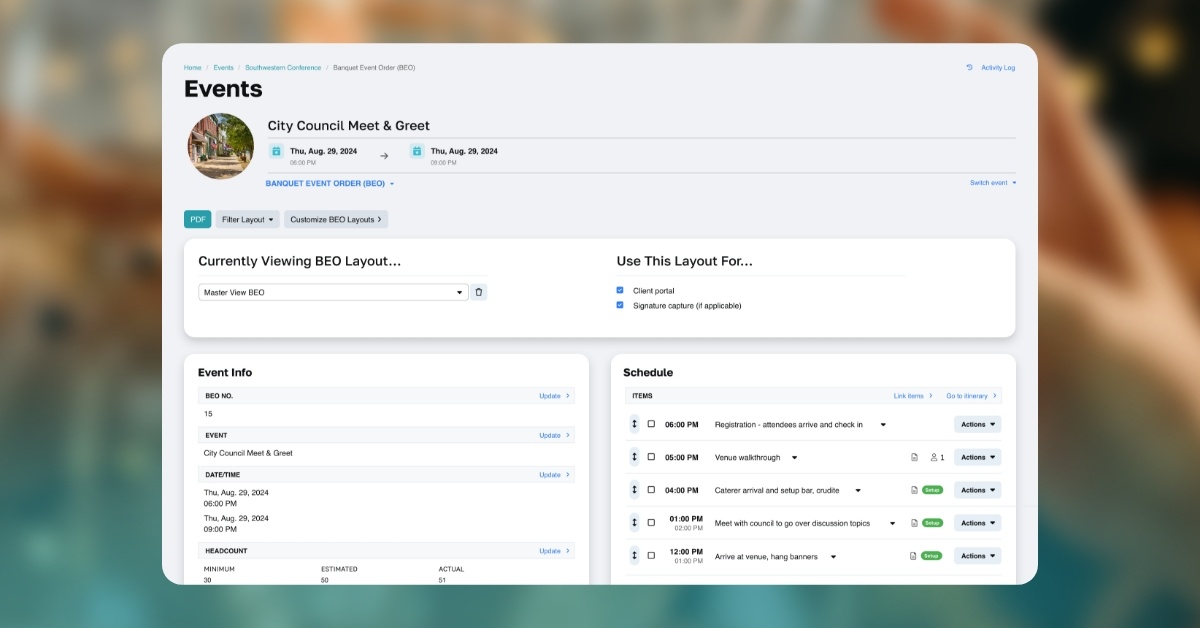This screenshot has height=628, width=1200.
Task: Open notes document icon on Venue walkthrough
Action: [x=914, y=457]
